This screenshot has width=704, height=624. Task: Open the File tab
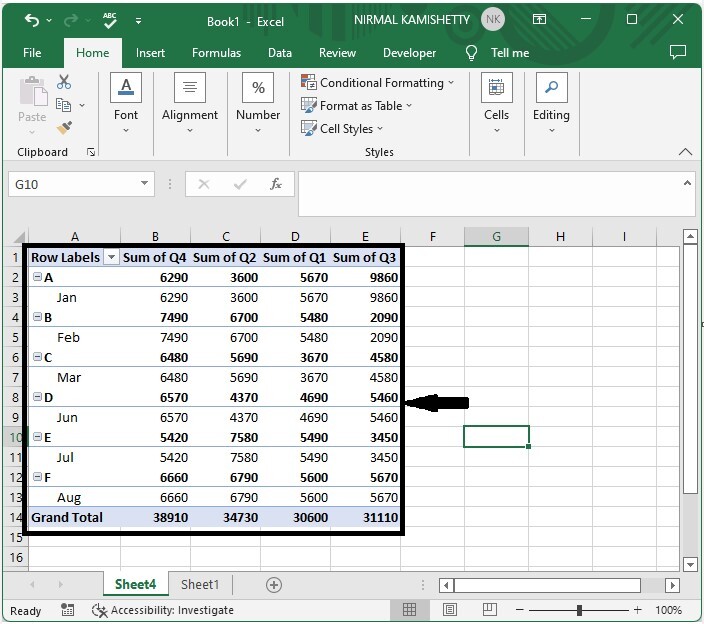[32, 53]
